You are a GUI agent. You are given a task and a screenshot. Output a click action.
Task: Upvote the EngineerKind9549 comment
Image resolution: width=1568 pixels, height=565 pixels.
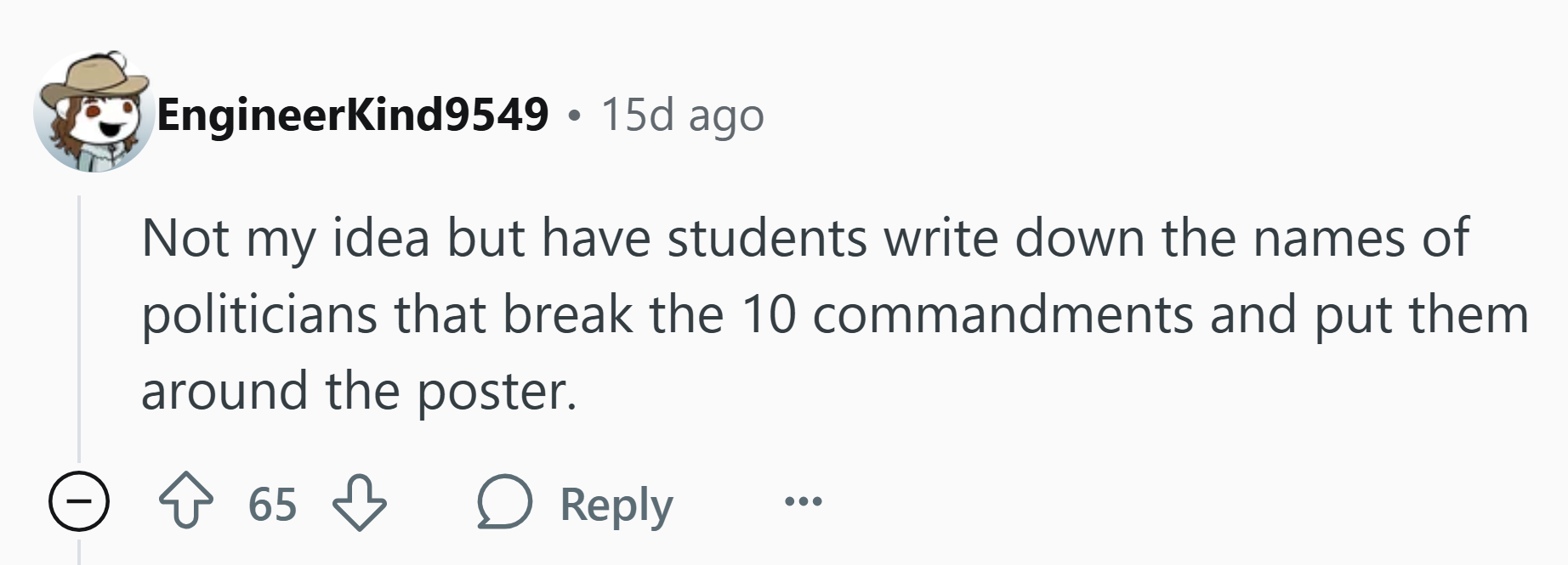(x=186, y=503)
